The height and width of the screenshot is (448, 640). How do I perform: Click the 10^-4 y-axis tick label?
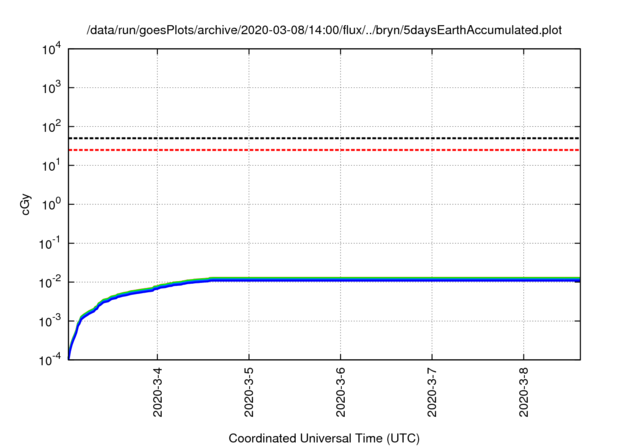point(50,359)
